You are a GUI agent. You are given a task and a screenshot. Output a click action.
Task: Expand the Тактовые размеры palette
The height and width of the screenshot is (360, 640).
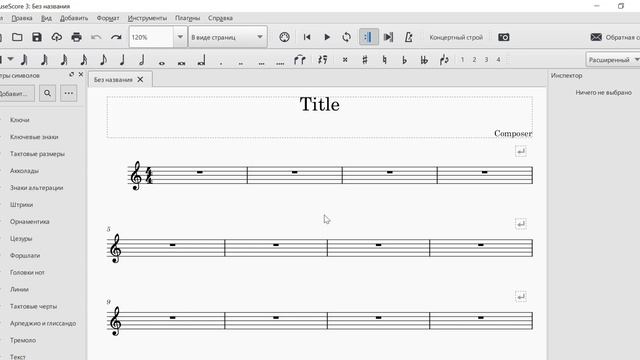point(37,154)
